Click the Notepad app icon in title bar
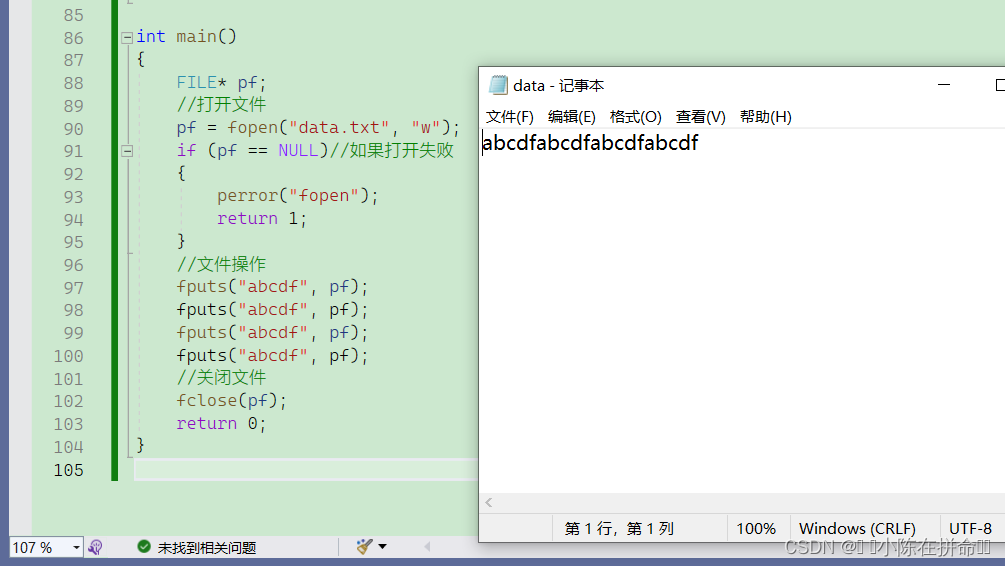Viewport: 1005px width, 566px height. (x=498, y=85)
